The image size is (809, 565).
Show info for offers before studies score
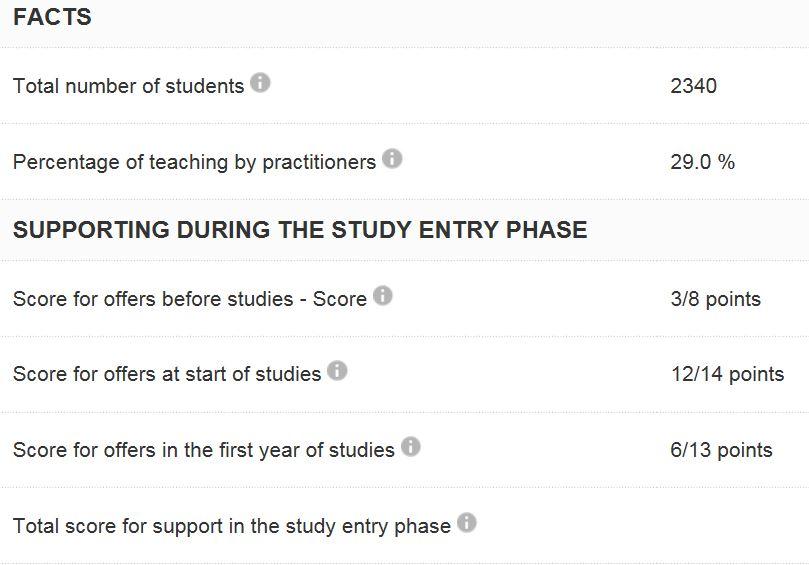pos(383,296)
